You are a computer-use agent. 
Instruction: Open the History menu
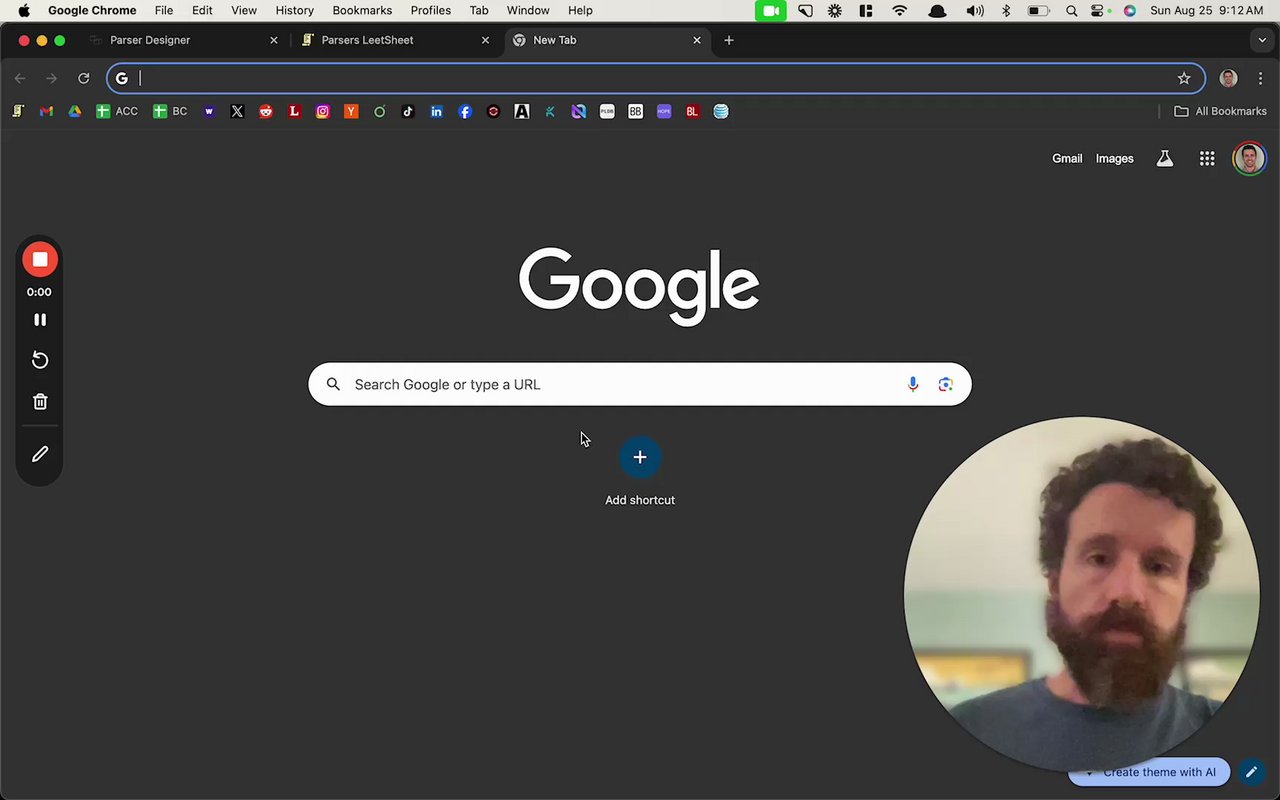[x=294, y=10]
